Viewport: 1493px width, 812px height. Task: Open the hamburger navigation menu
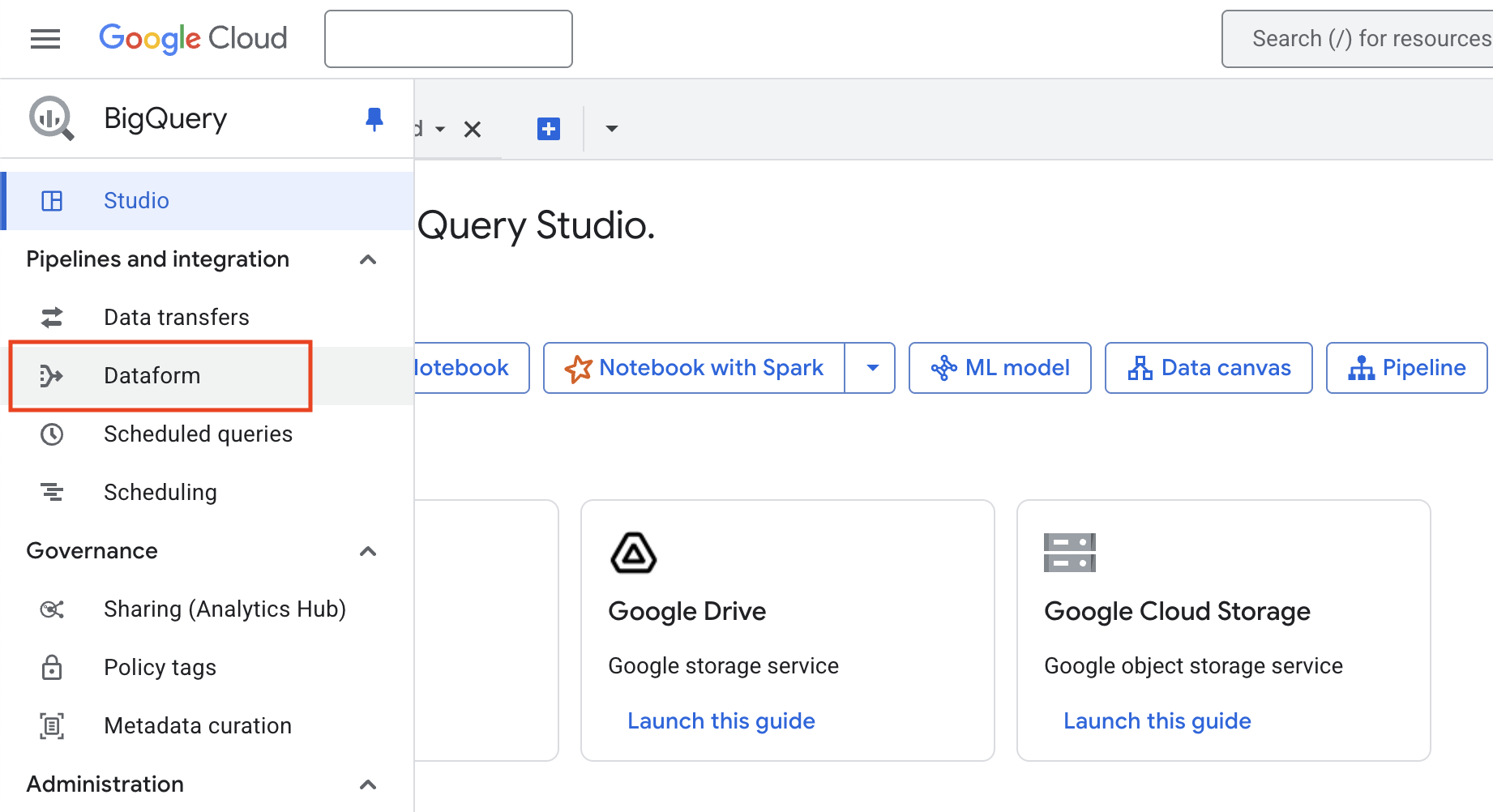[45, 39]
